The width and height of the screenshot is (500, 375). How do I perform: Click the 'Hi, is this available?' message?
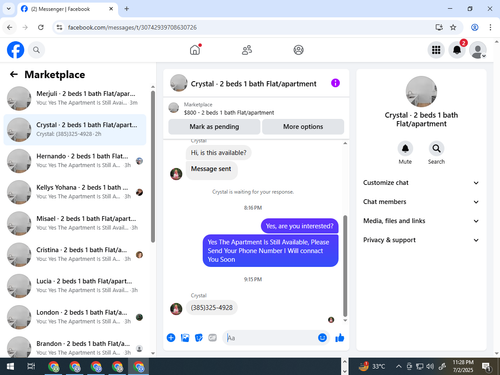tap(219, 153)
